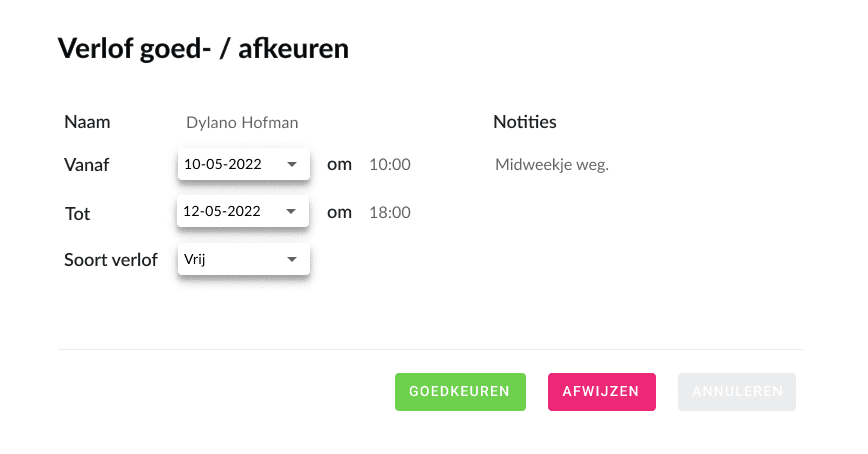868x454 pixels.
Task: Click the employee name Dylano Hofman
Action: [242, 123]
